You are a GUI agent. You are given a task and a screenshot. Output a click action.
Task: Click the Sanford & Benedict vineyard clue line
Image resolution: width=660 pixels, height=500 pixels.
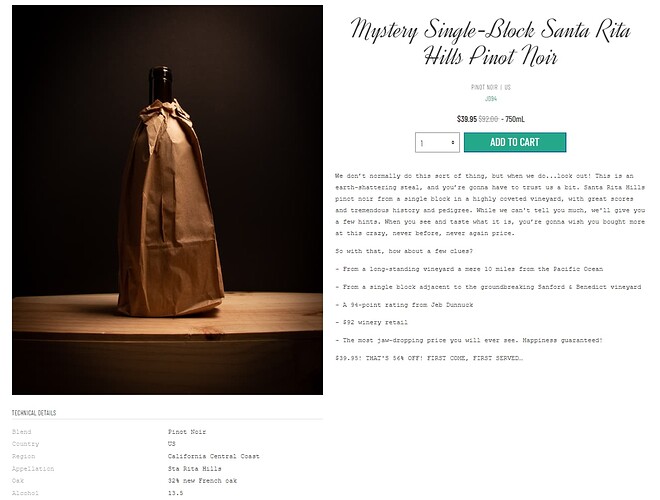tap(488, 287)
